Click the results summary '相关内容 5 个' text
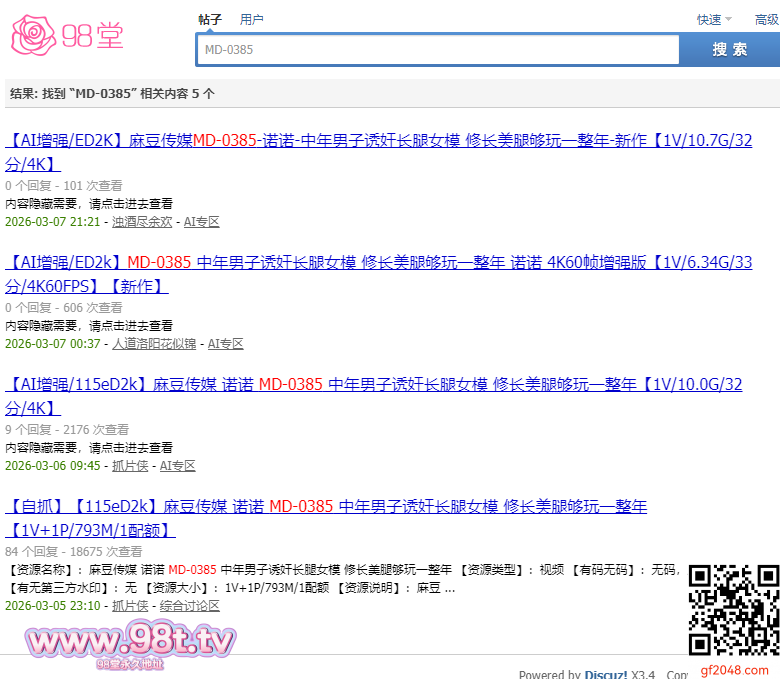Image resolution: width=780 pixels, height=679 pixels. pyautogui.click(x=177, y=94)
